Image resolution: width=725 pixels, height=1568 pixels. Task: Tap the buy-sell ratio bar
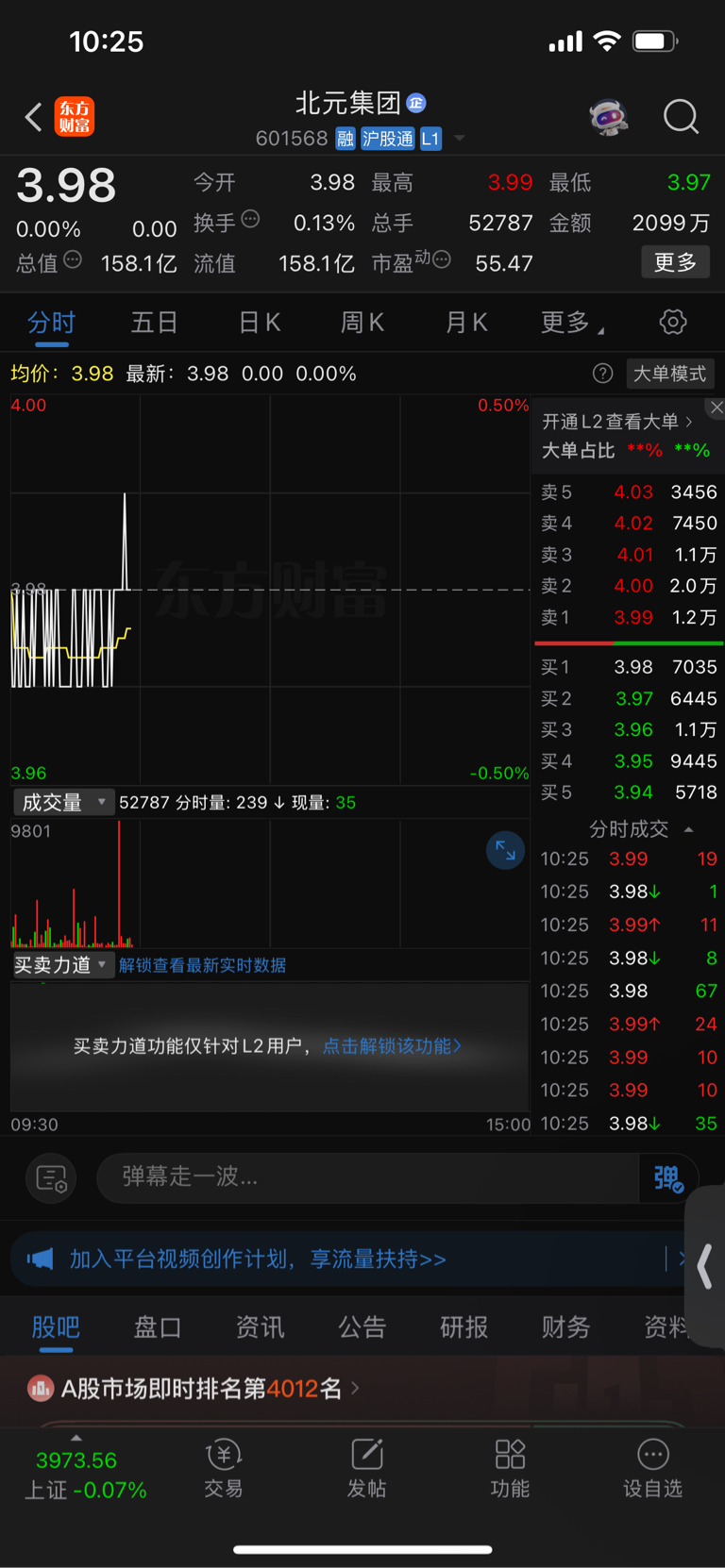click(x=629, y=643)
